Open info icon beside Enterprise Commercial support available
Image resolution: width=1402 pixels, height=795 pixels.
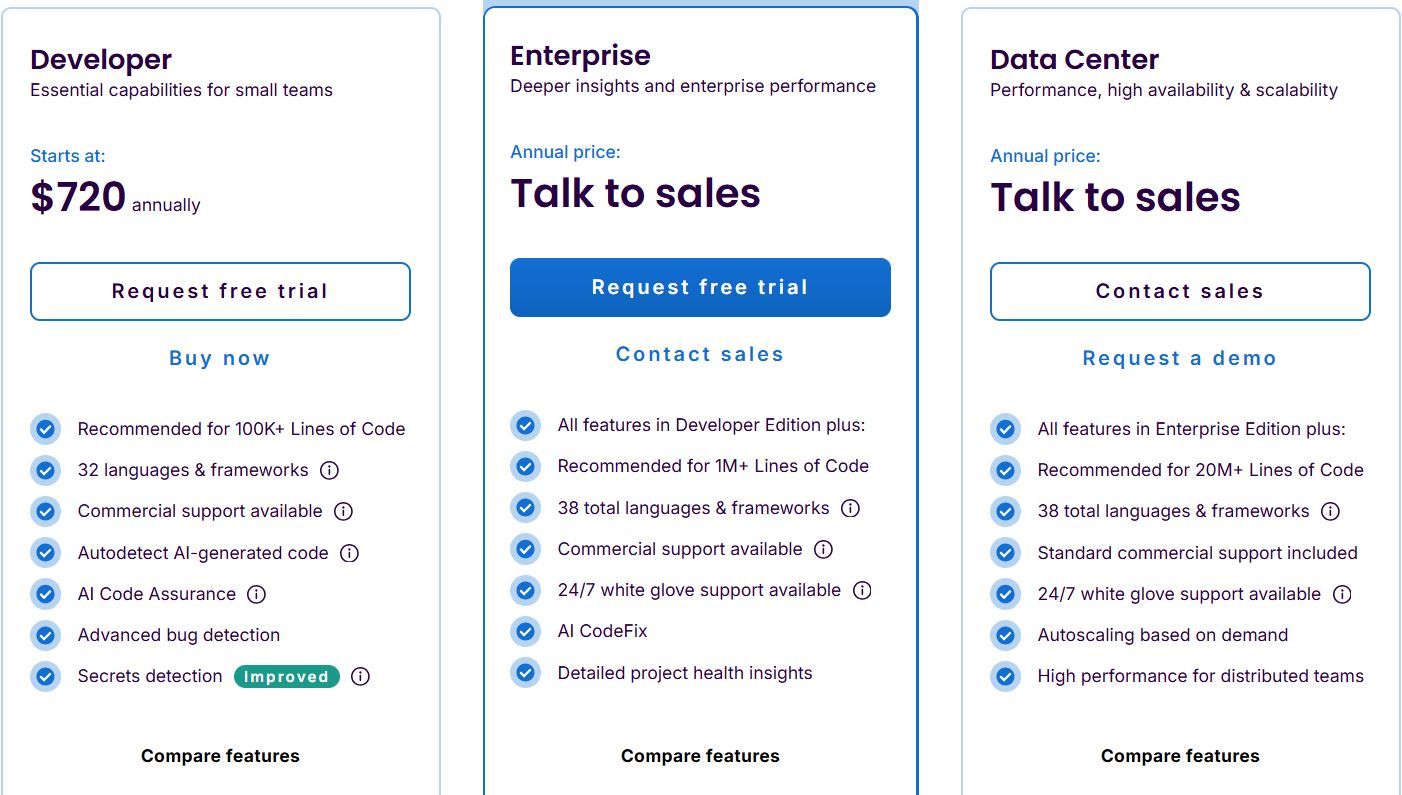(x=823, y=549)
